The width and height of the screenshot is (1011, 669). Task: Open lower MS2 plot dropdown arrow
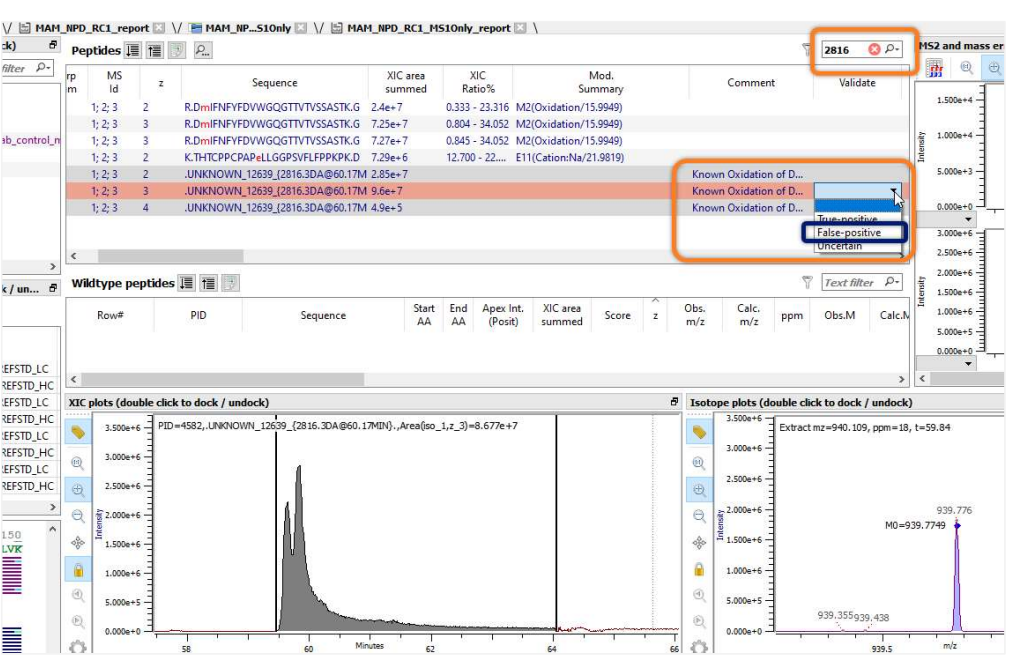click(x=968, y=364)
